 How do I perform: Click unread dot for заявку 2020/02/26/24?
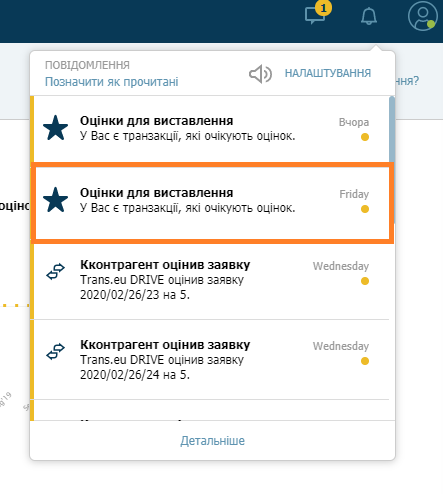[365, 361]
